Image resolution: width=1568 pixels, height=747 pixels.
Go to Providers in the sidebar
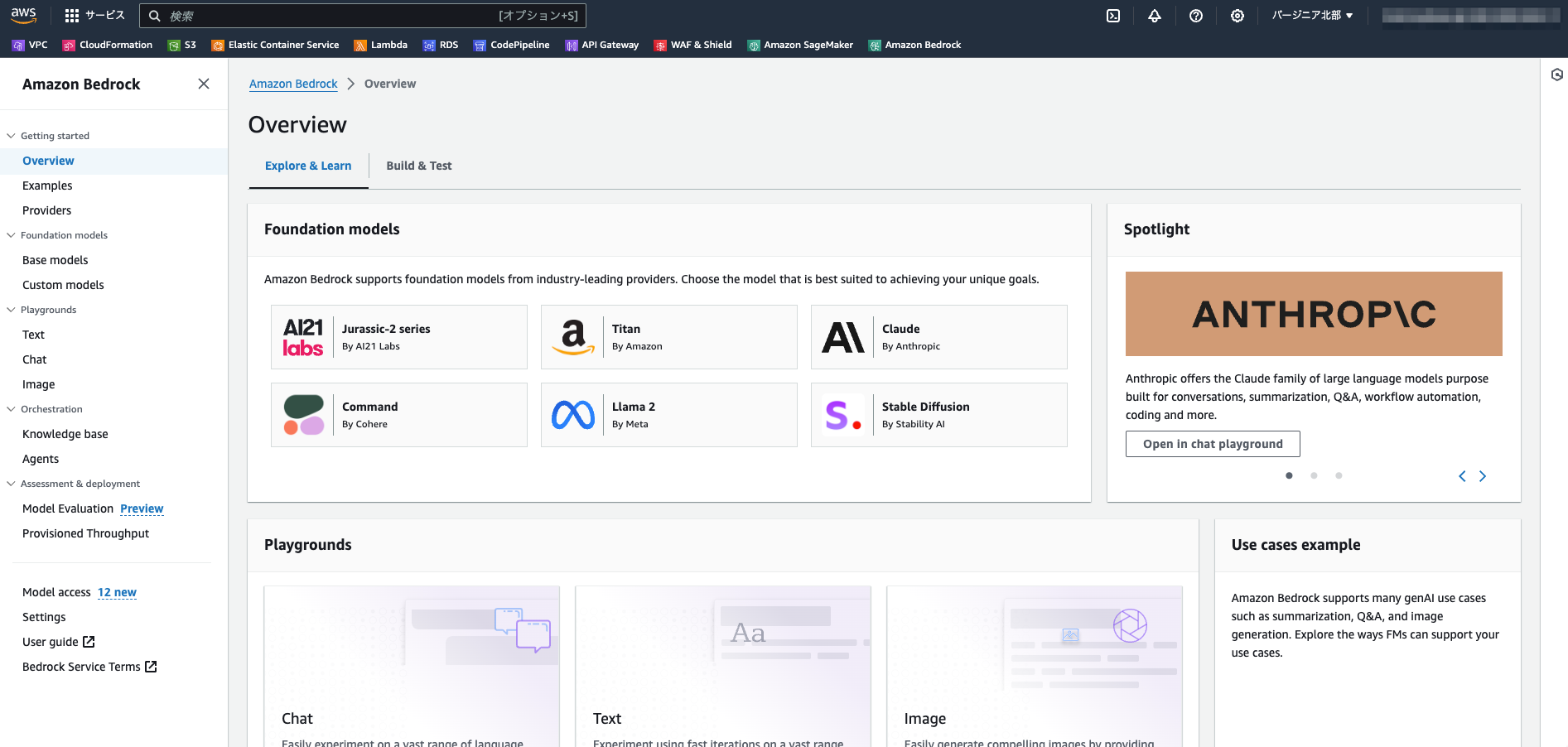(46, 210)
